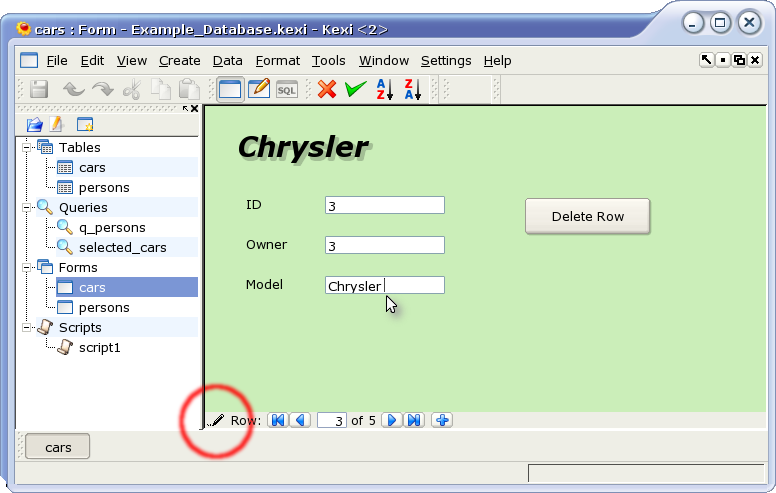Screen dimensions: 776x493
Task: Save row changes with green checkmark
Action: (355, 89)
